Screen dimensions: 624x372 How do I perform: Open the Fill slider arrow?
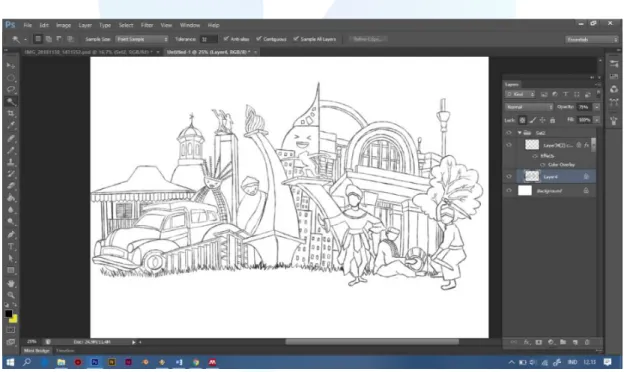click(x=597, y=120)
